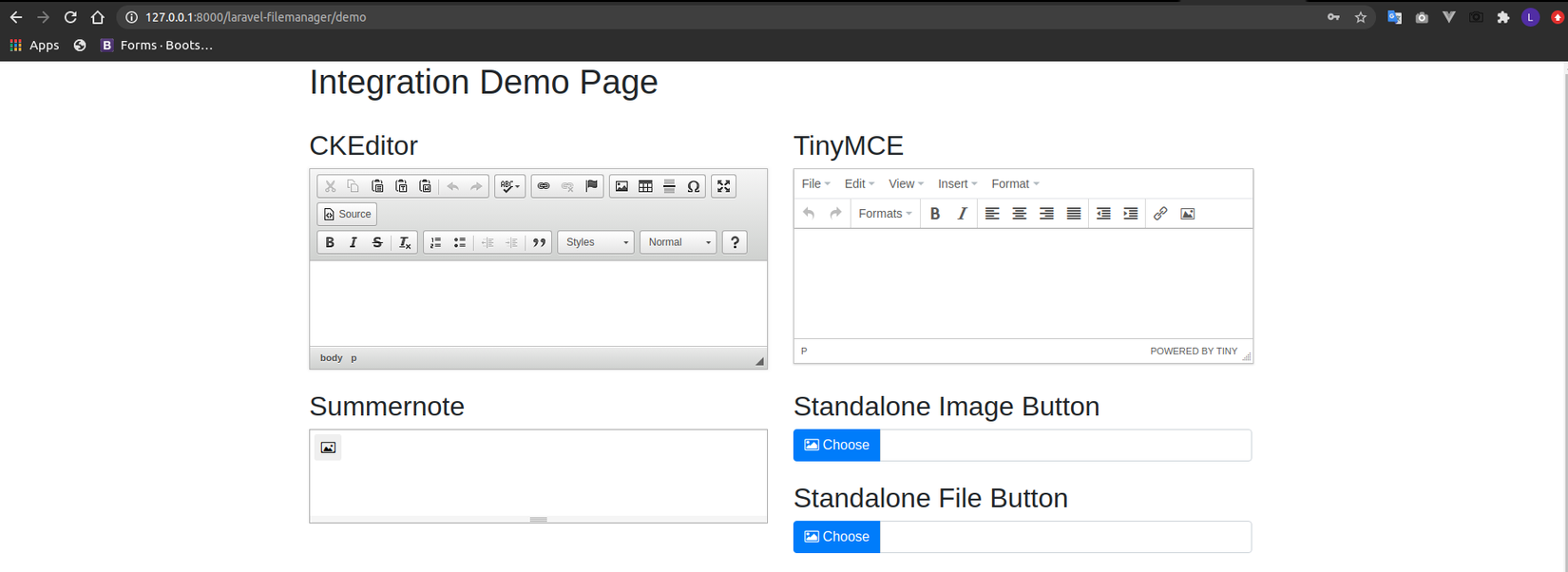This screenshot has height=572, width=1568.
Task: Open the CKEditor Styles dropdown
Action: [x=596, y=242]
